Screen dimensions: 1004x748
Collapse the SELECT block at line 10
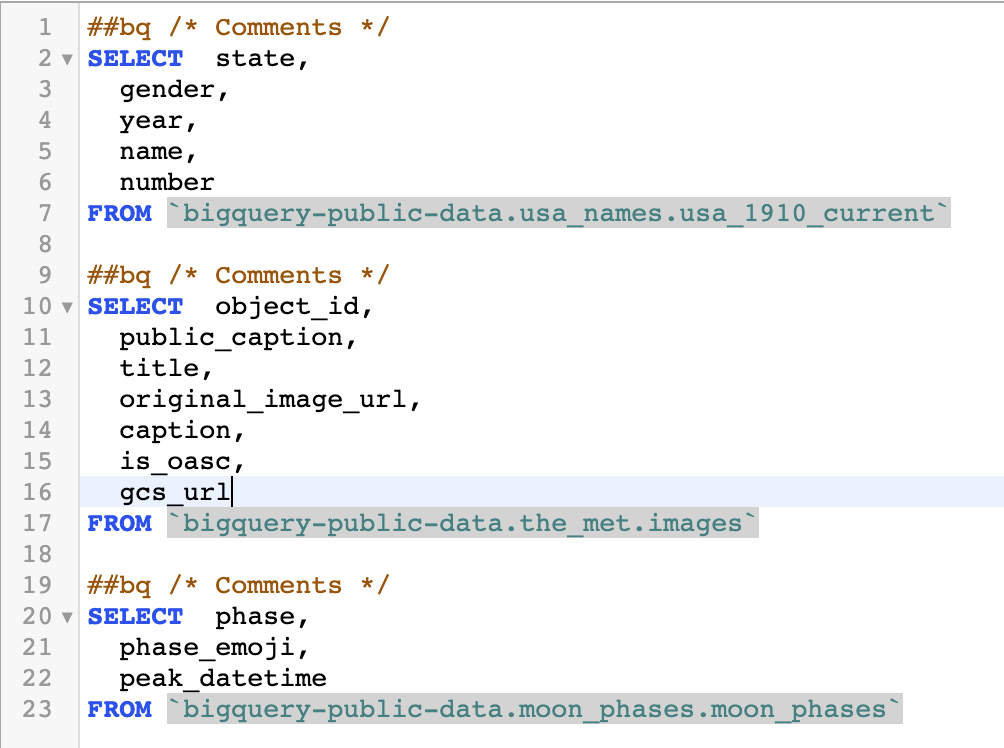[67, 307]
